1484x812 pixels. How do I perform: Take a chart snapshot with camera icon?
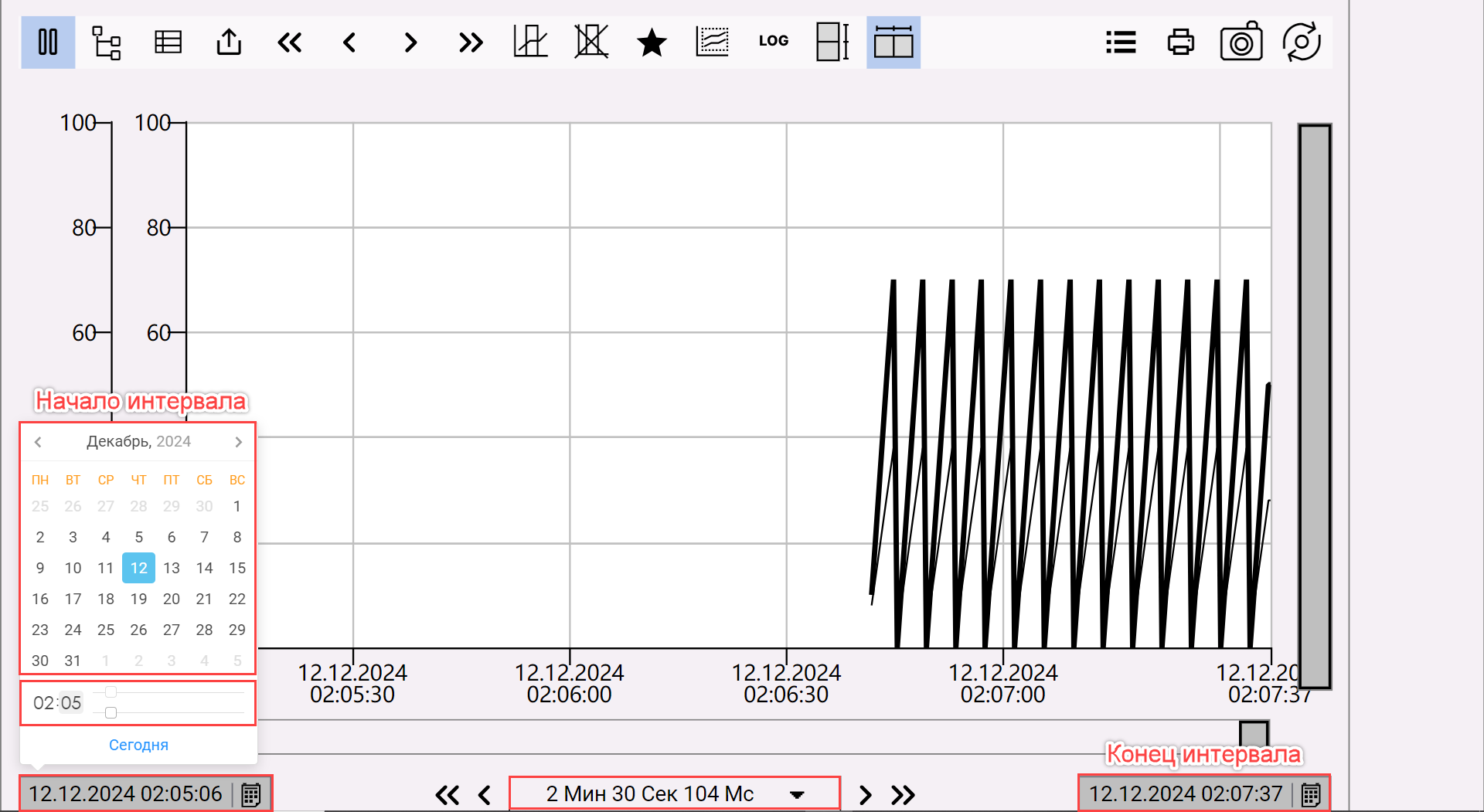pyautogui.click(x=1241, y=42)
